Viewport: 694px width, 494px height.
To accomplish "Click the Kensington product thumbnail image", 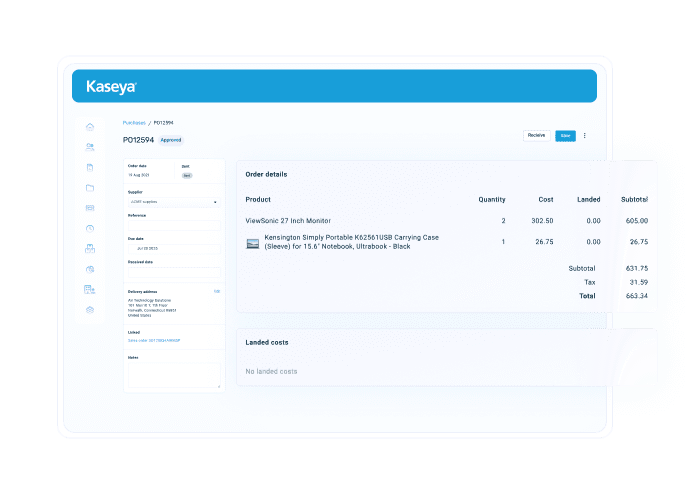I will (252, 242).
